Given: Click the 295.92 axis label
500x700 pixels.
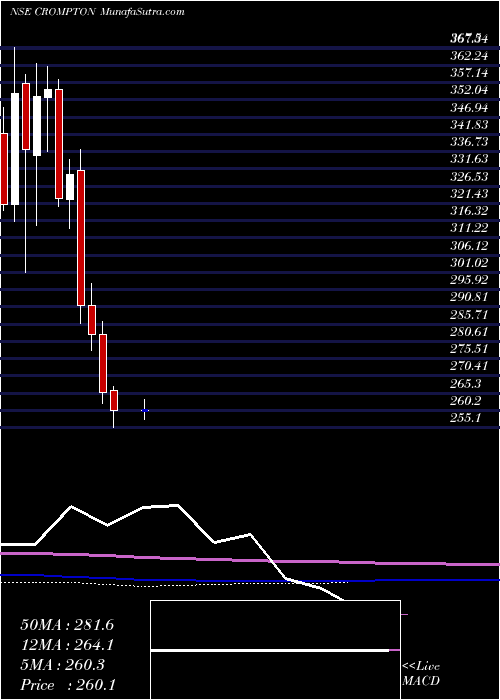Looking at the screenshot, I should [x=468, y=280].
